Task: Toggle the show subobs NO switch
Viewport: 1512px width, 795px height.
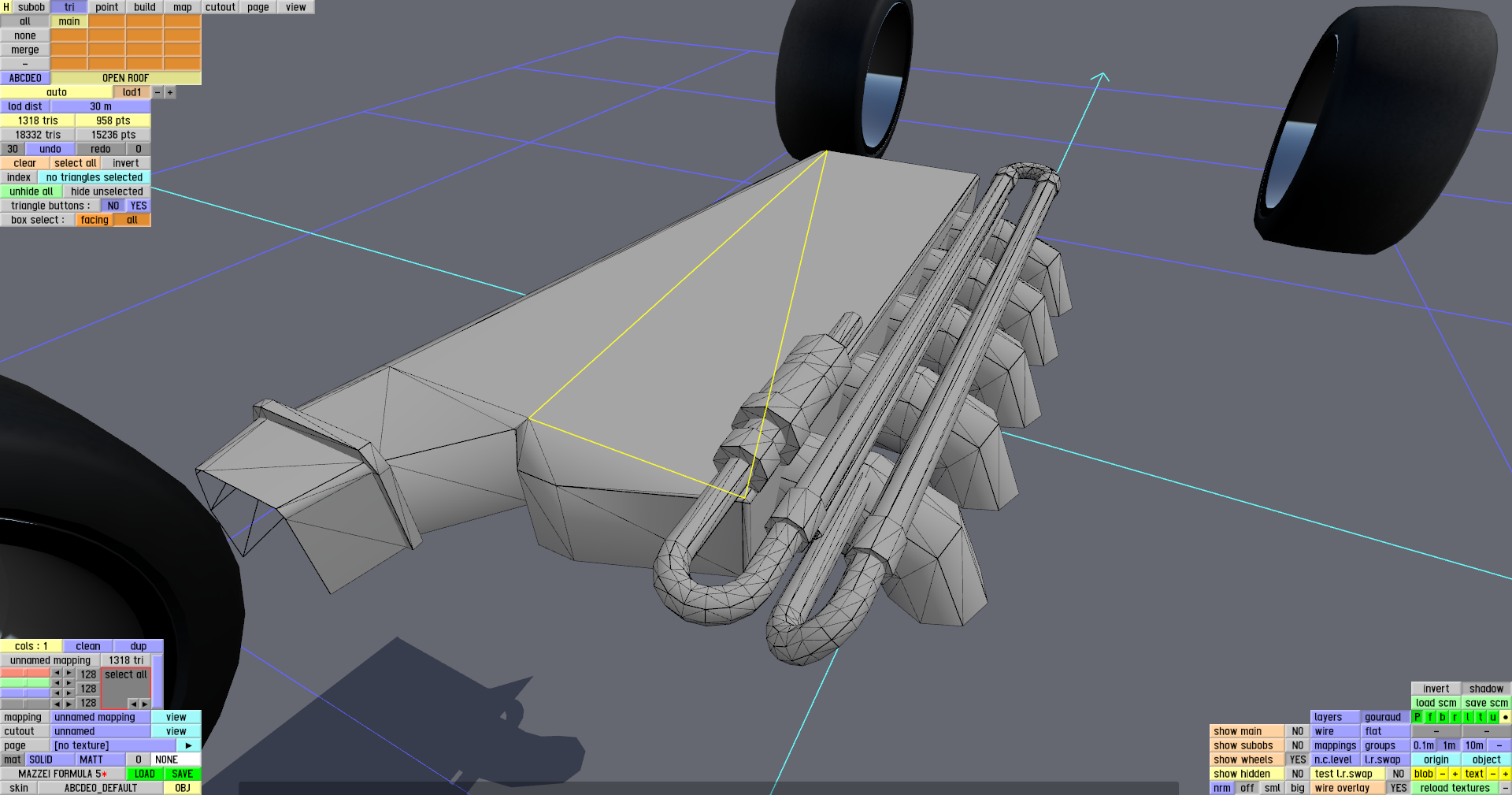Action: tap(1298, 745)
